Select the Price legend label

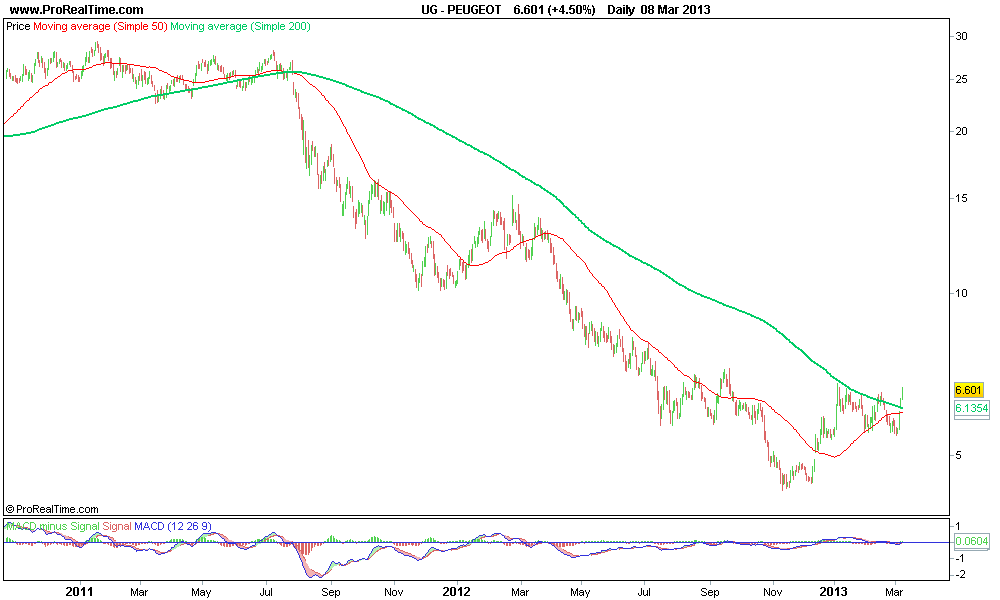pyautogui.click(x=18, y=27)
